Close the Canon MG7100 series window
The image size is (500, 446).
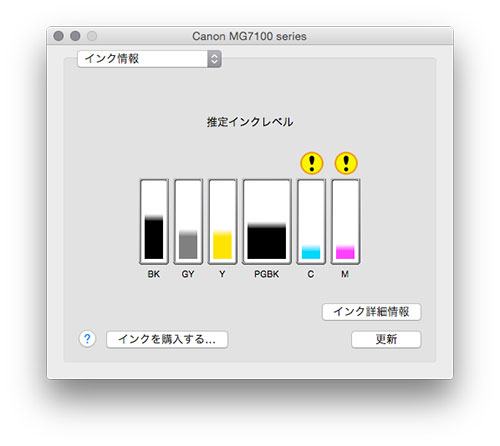[59, 36]
